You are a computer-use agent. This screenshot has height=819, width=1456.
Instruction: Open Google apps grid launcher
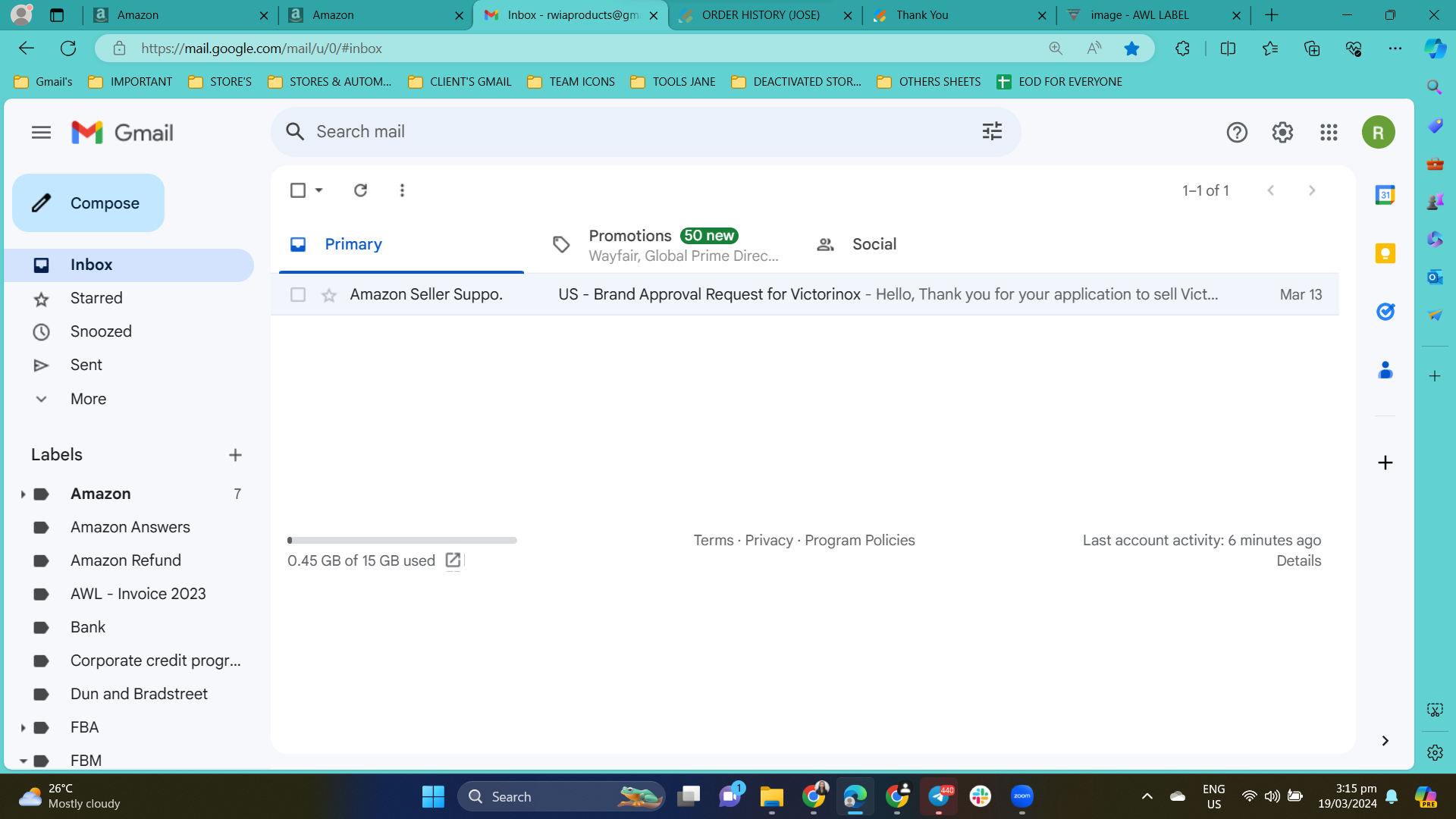(x=1329, y=133)
